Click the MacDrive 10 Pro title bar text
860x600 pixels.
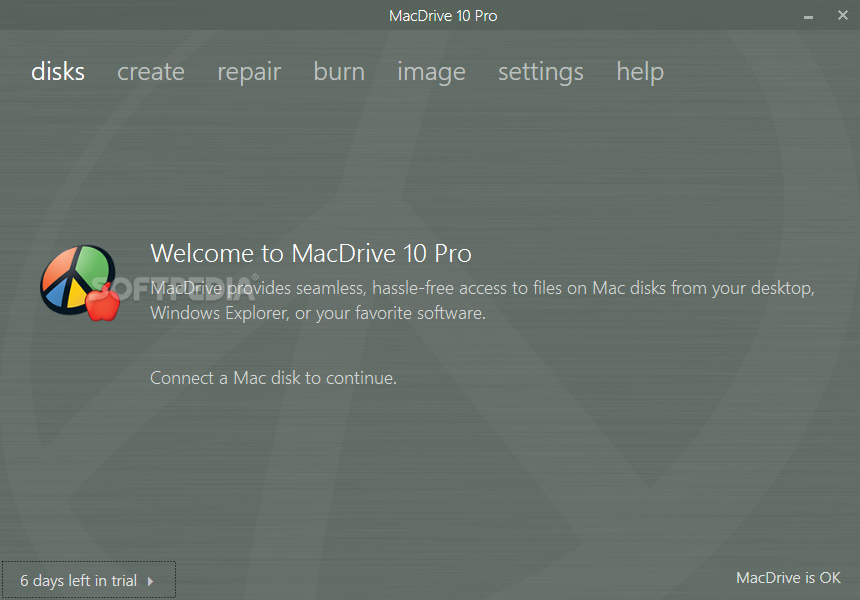click(443, 16)
